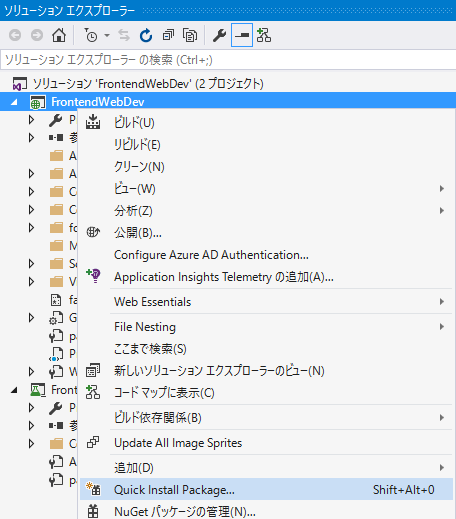Click the Refresh icon in the toolbar
The height and width of the screenshot is (519, 456).
pyautogui.click(x=146, y=35)
